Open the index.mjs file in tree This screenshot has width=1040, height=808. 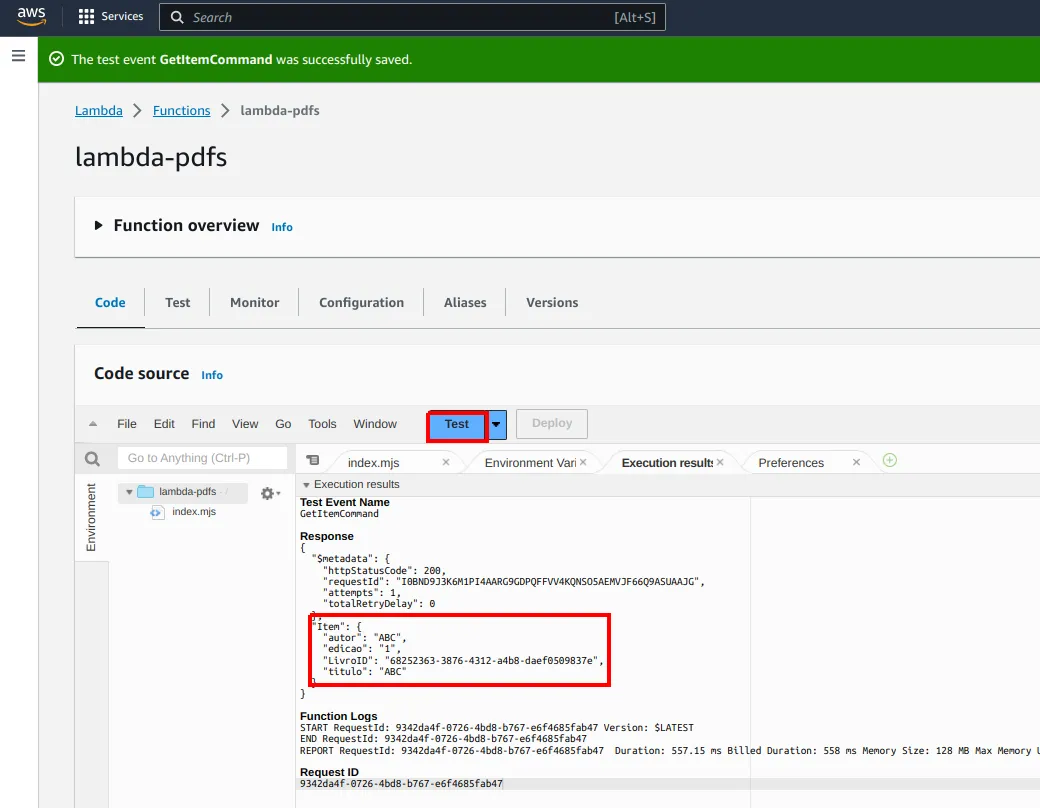coord(194,512)
